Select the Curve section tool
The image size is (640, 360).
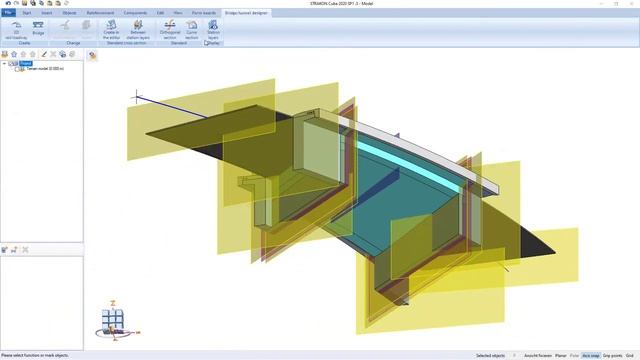point(191,29)
